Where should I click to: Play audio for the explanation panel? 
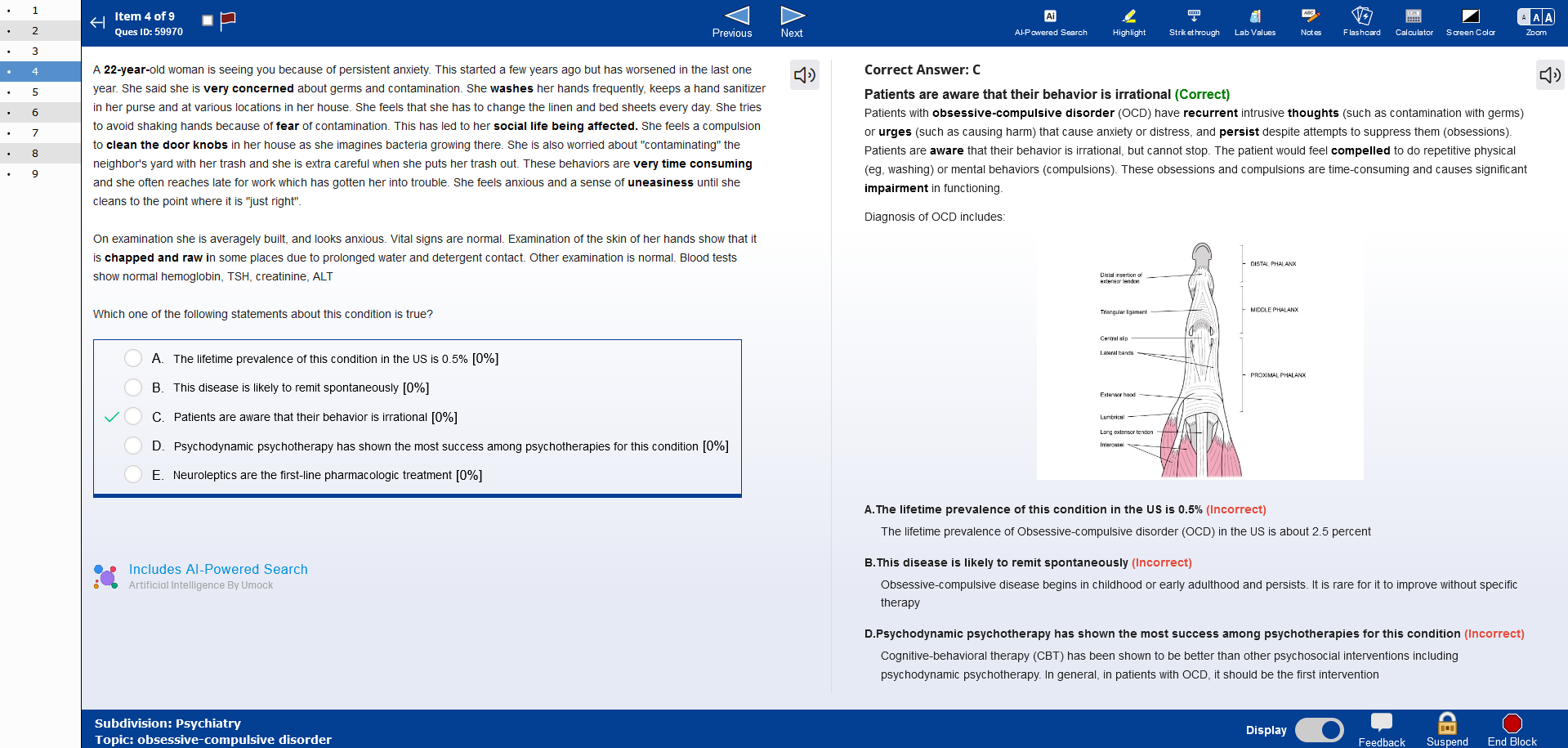coord(1550,75)
